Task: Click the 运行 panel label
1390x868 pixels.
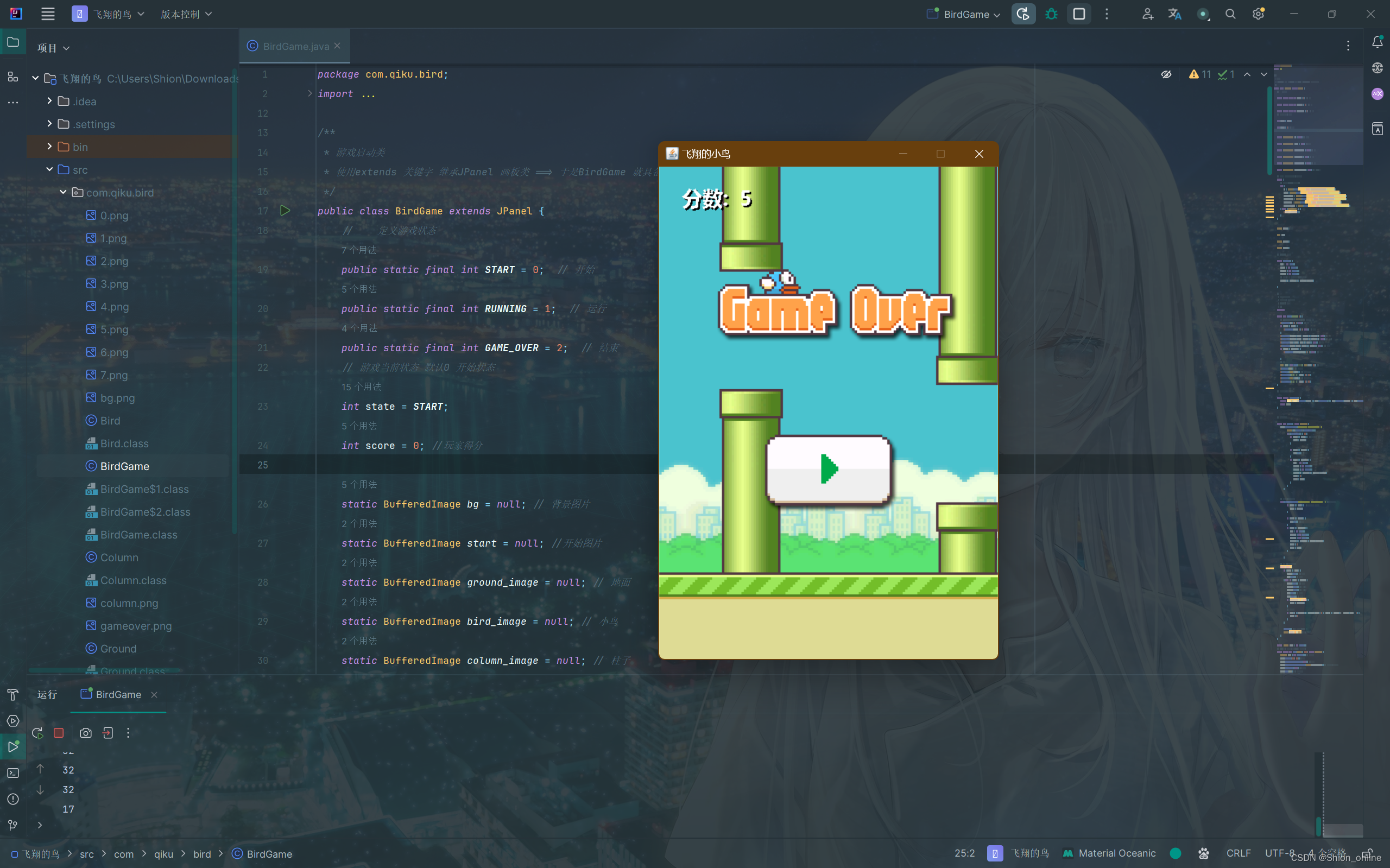Action: coord(47,695)
